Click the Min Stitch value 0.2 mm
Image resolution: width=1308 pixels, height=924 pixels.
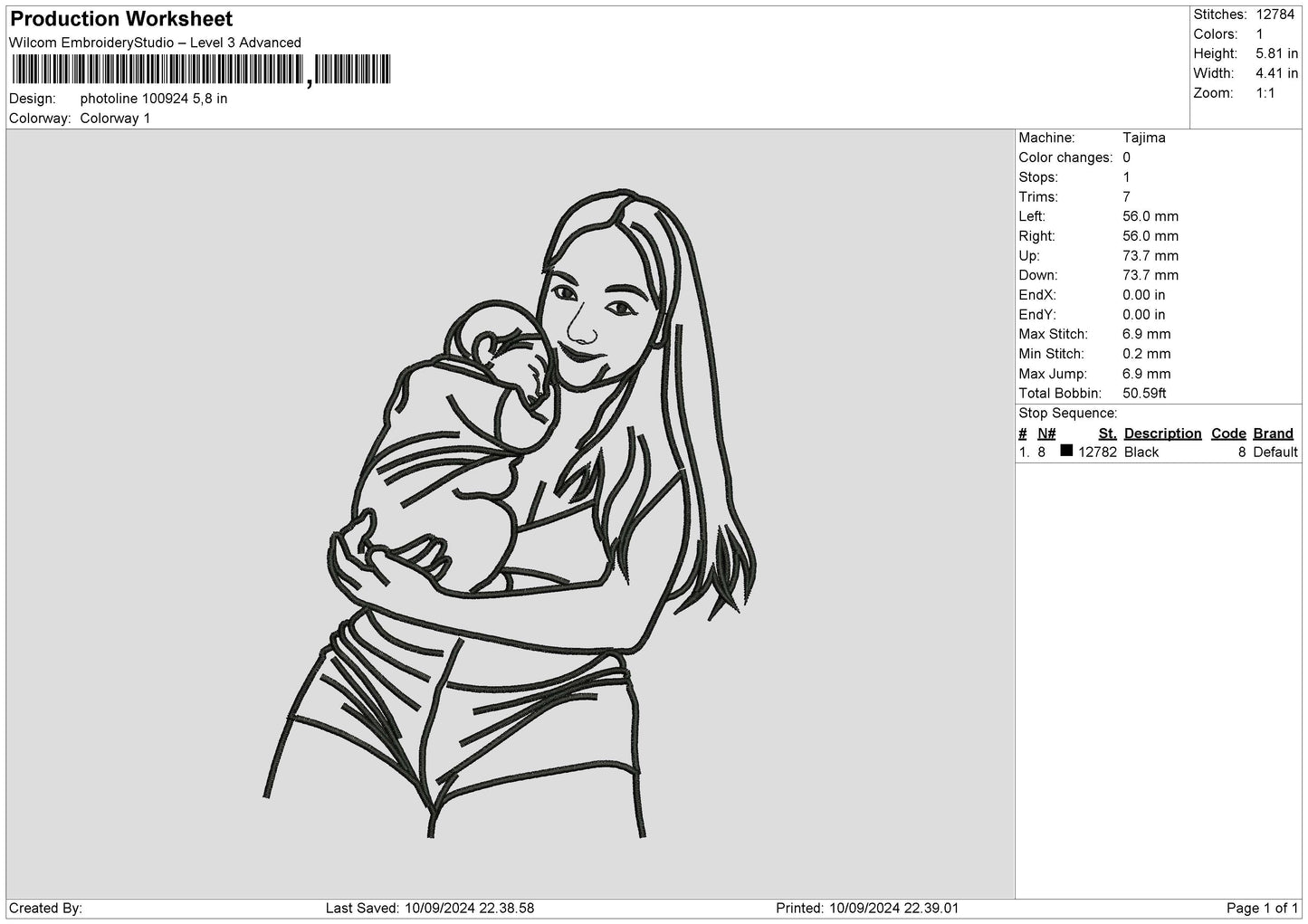tap(1147, 354)
